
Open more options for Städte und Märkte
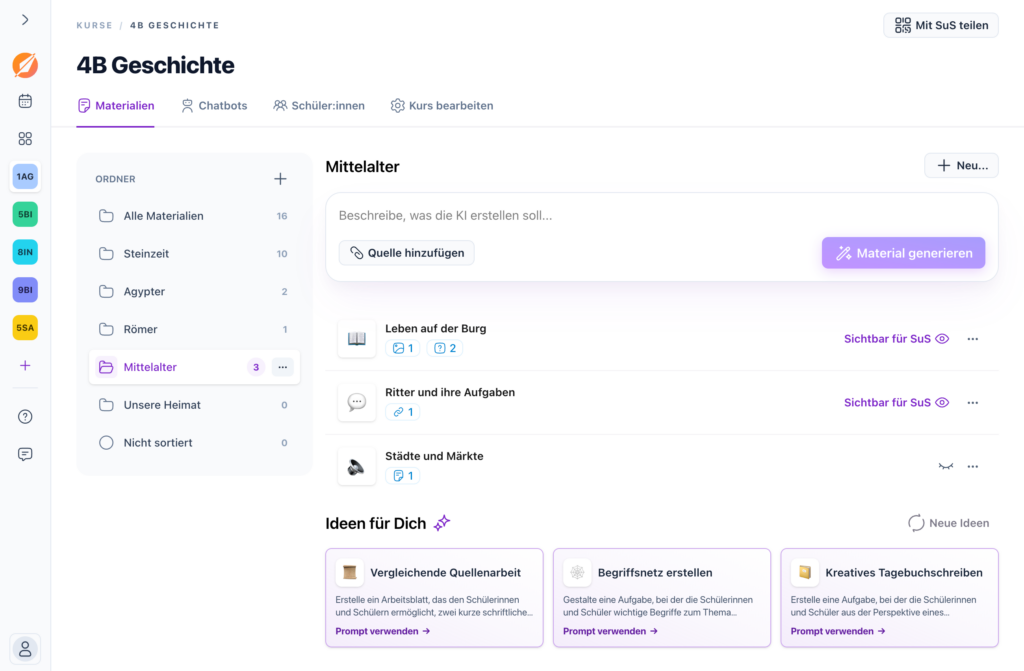[972, 466]
